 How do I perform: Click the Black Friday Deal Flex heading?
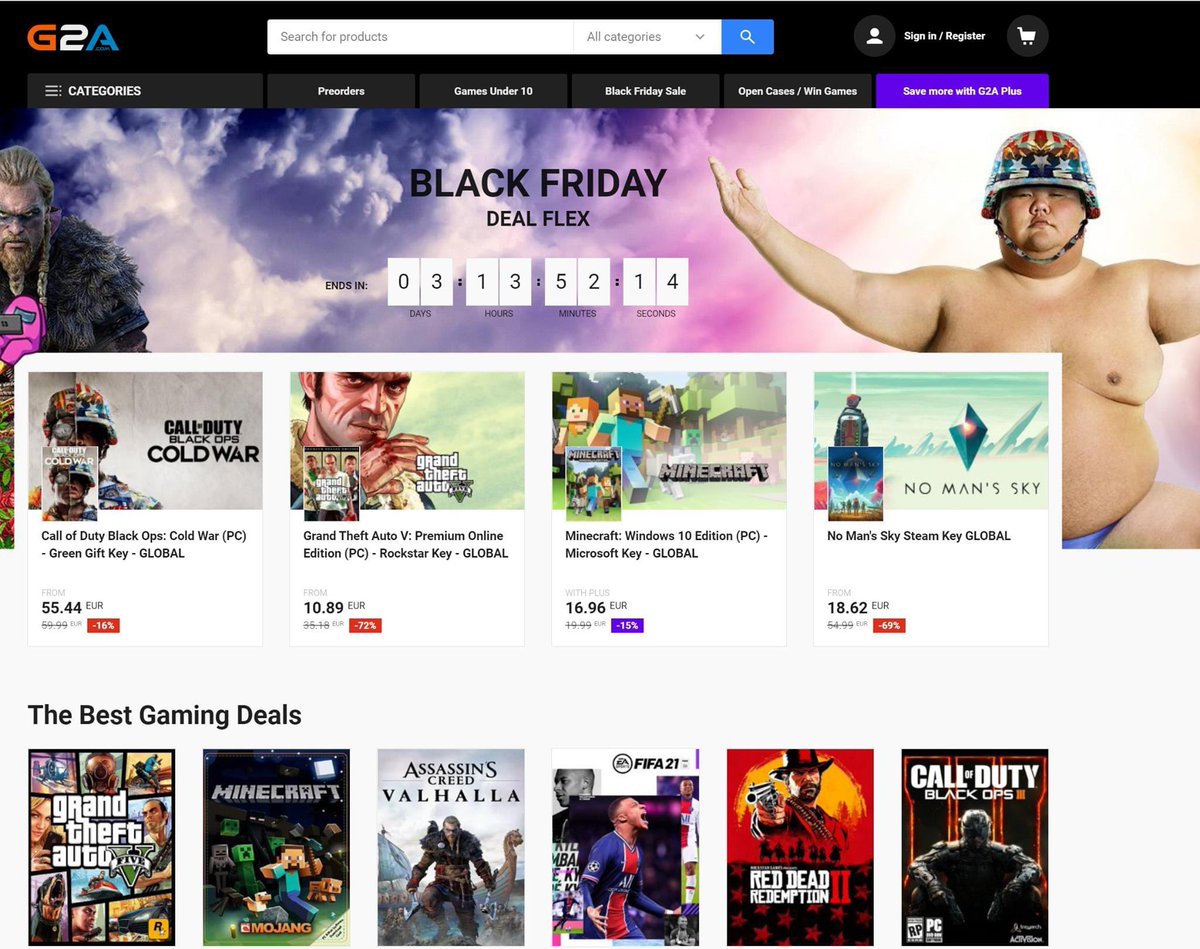(x=538, y=197)
